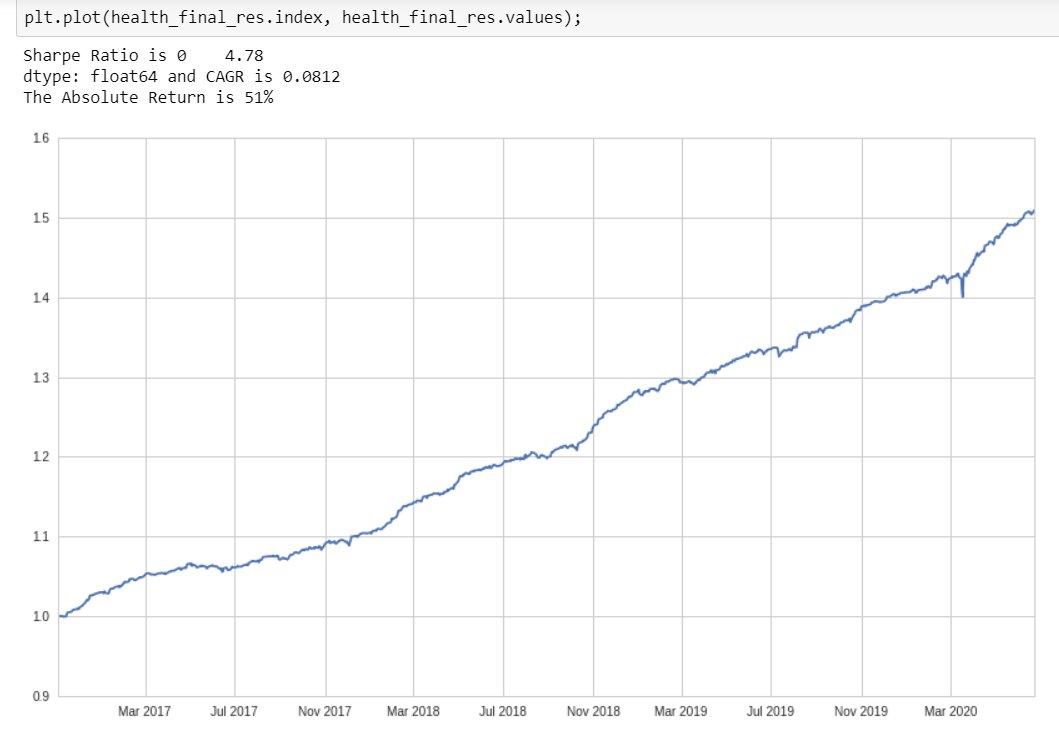The height and width of the screenshot is (736, 1059).
Task: Click the x-axis label Mar 2020
Action: [950, 711]
